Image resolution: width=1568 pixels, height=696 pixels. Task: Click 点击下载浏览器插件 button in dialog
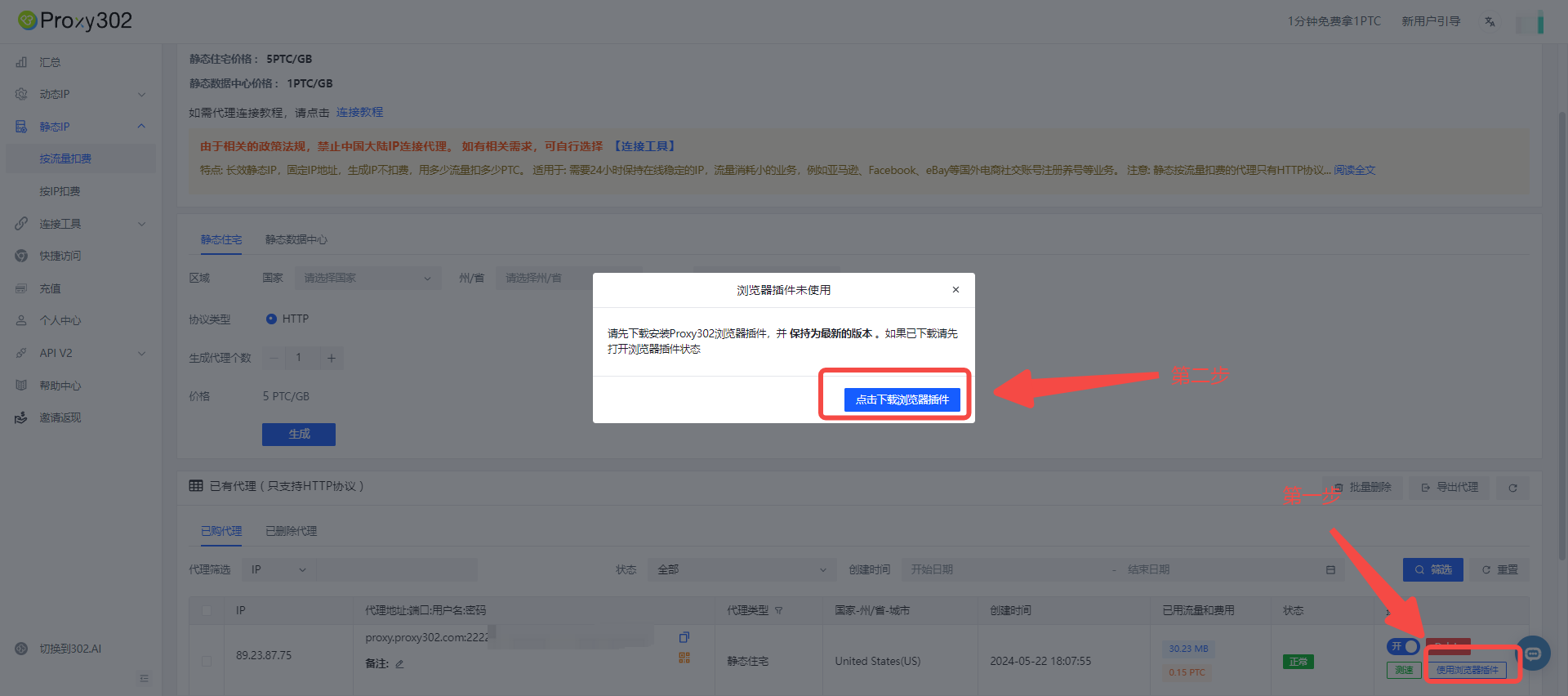point(902,399)
